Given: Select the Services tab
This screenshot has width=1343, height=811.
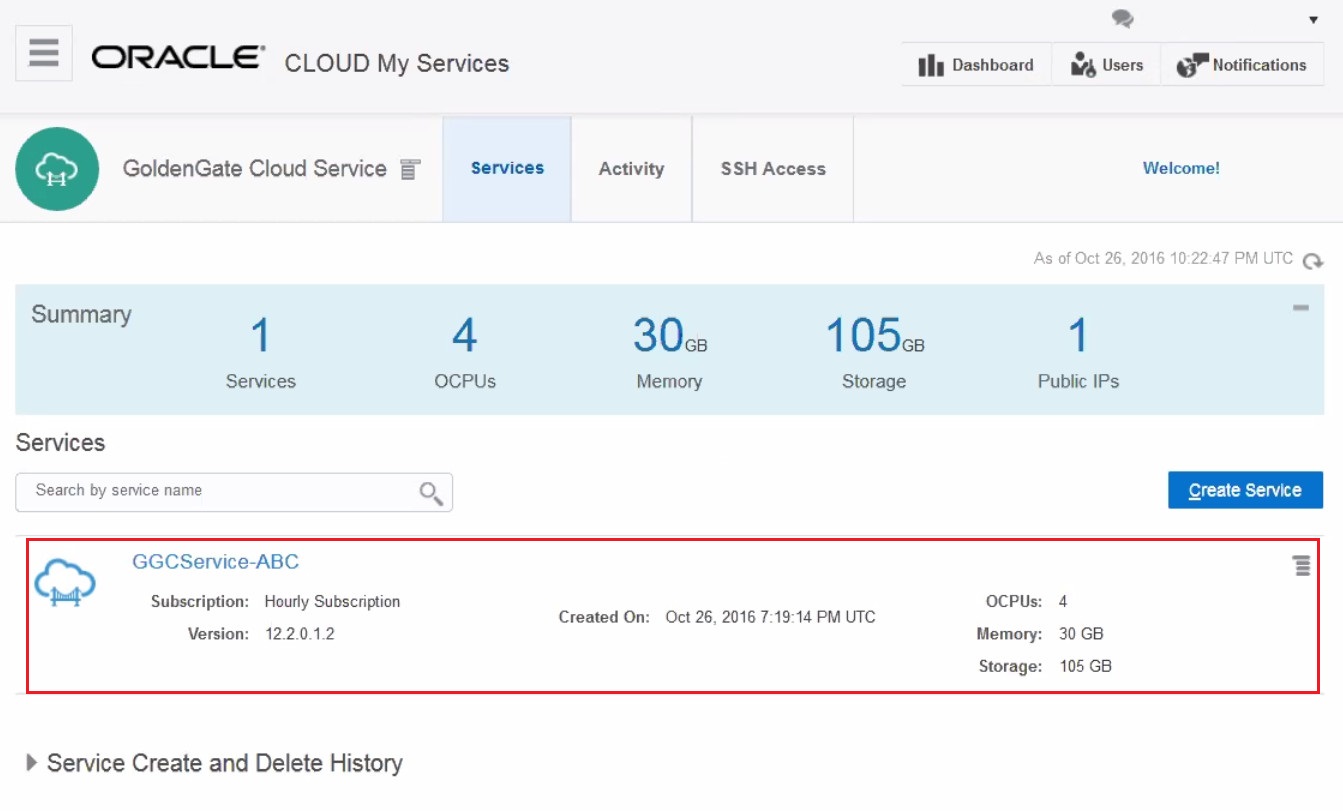Looking at the screenshot, I should (507, 169).
